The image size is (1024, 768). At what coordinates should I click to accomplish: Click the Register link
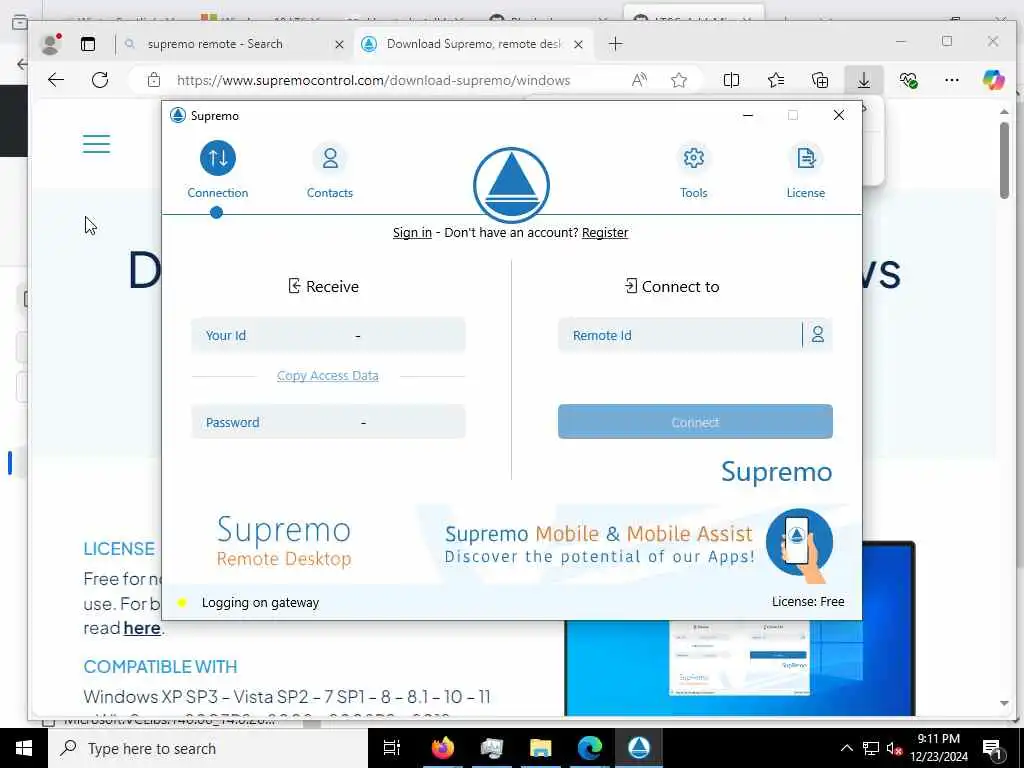(605, 232)
